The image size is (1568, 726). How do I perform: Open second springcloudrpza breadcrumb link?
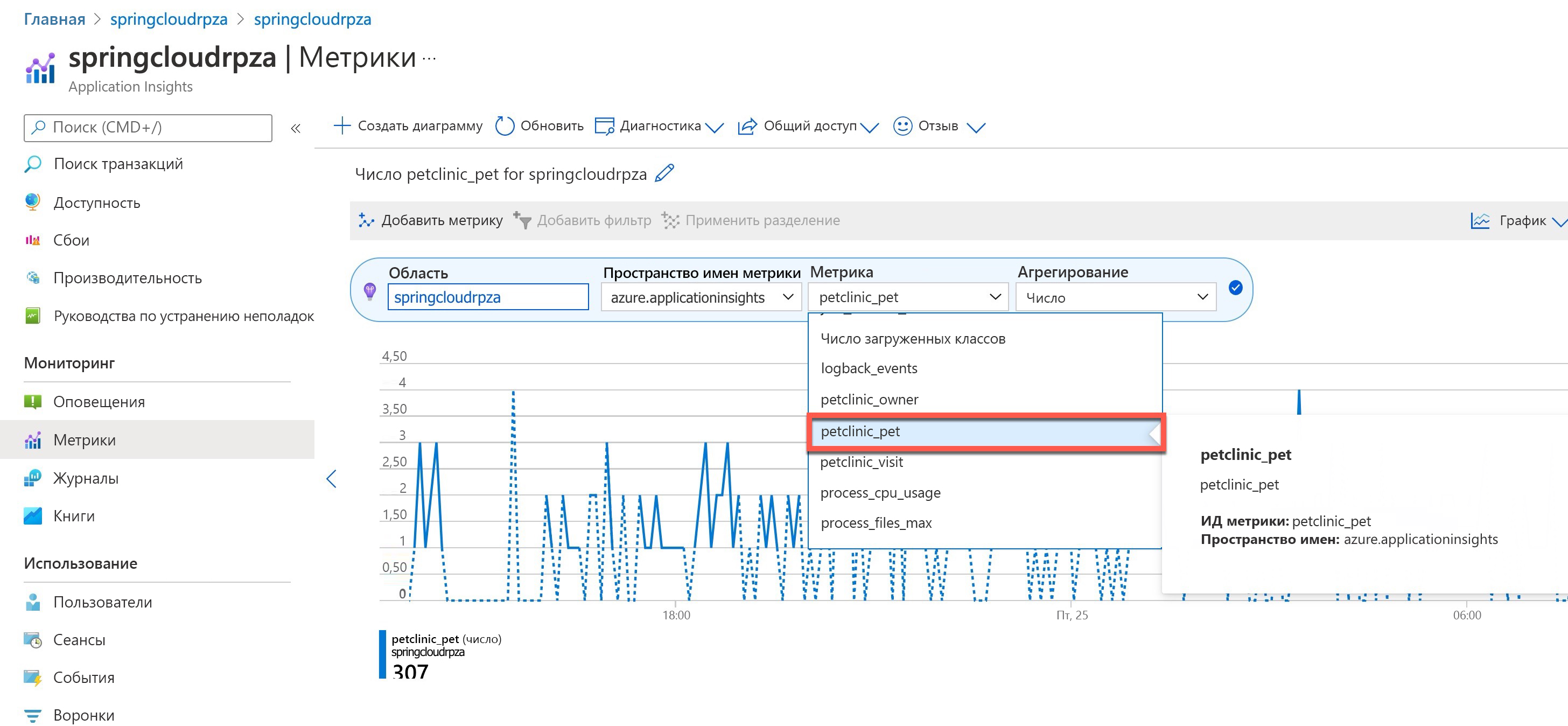[x=312, y=19]
